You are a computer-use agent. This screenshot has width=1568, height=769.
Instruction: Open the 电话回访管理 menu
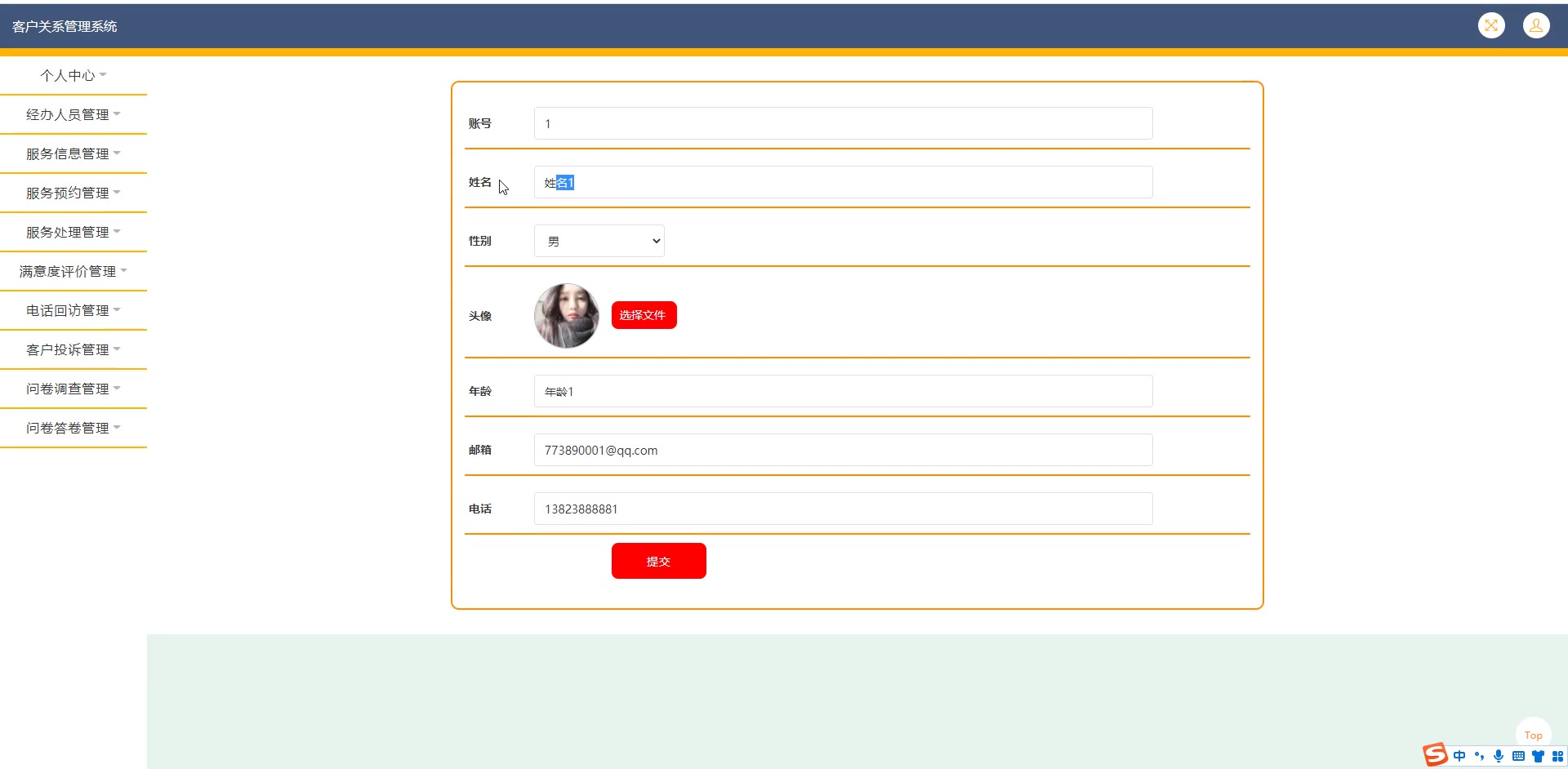click(73, 310)
